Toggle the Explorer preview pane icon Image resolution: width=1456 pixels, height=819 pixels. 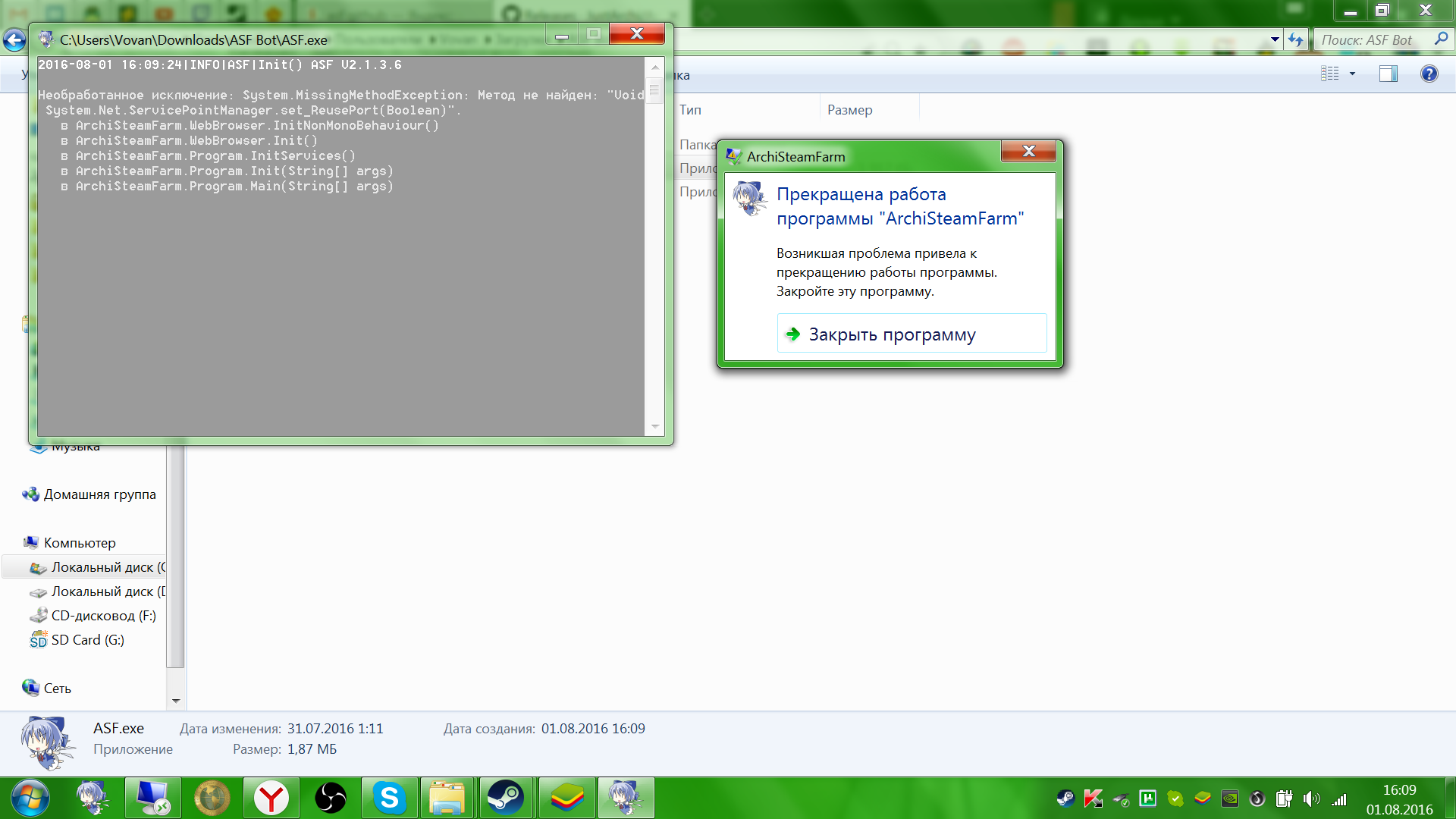1389,74
